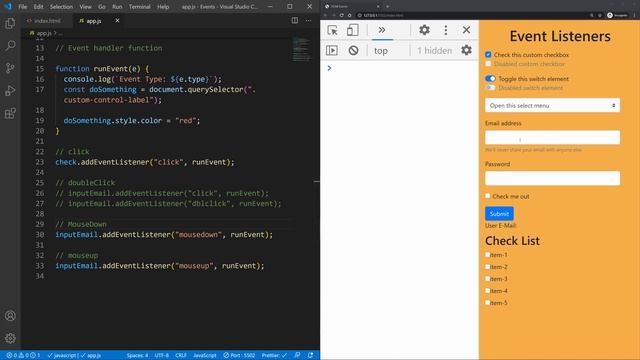Check item-3 in Check List
The width and height of the screenshot is (640, 360).
tap(487, 278)
